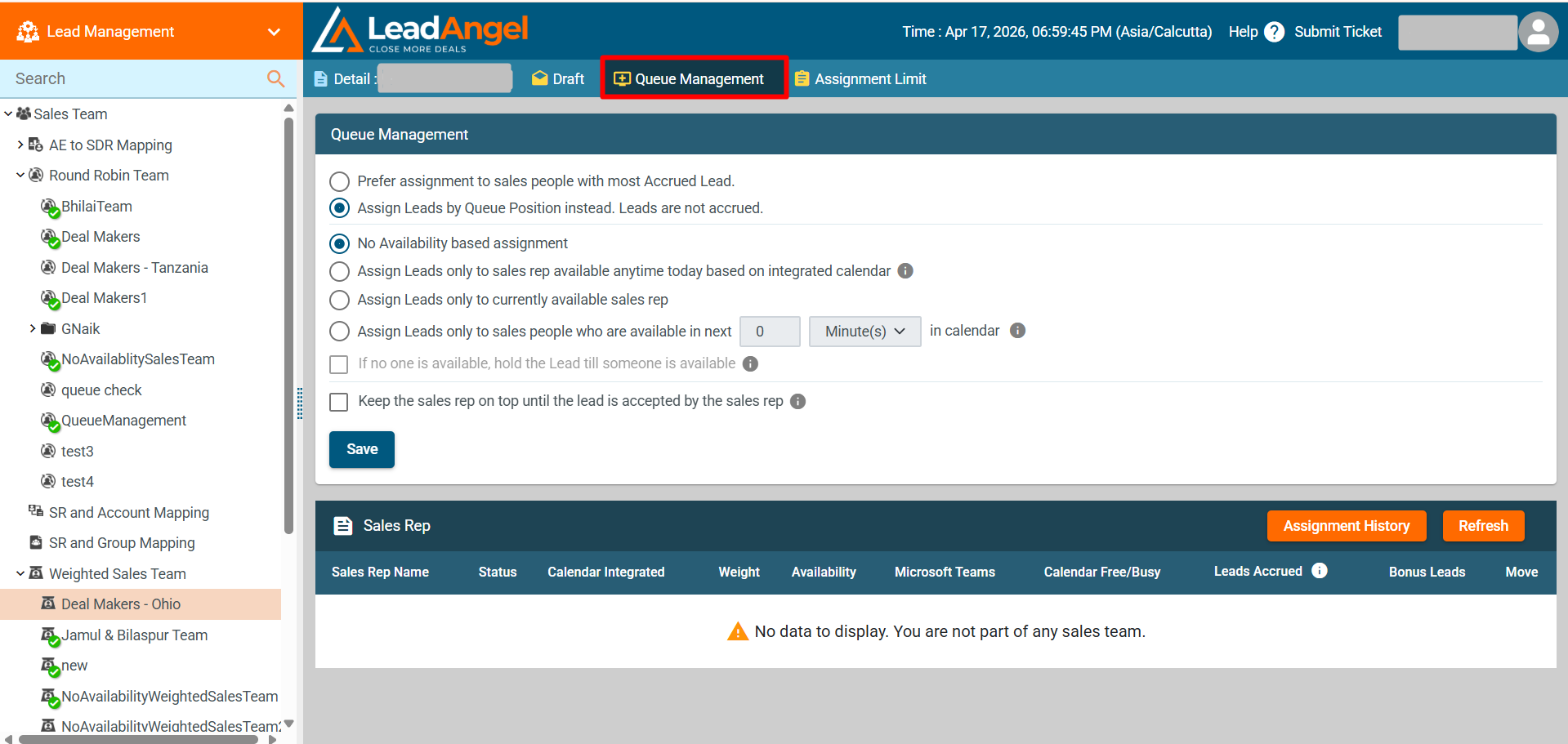The width and height of the screenshot is (1568, 744).
Task: Show info for integrated calendar availability option
Action: pos(905,271)
